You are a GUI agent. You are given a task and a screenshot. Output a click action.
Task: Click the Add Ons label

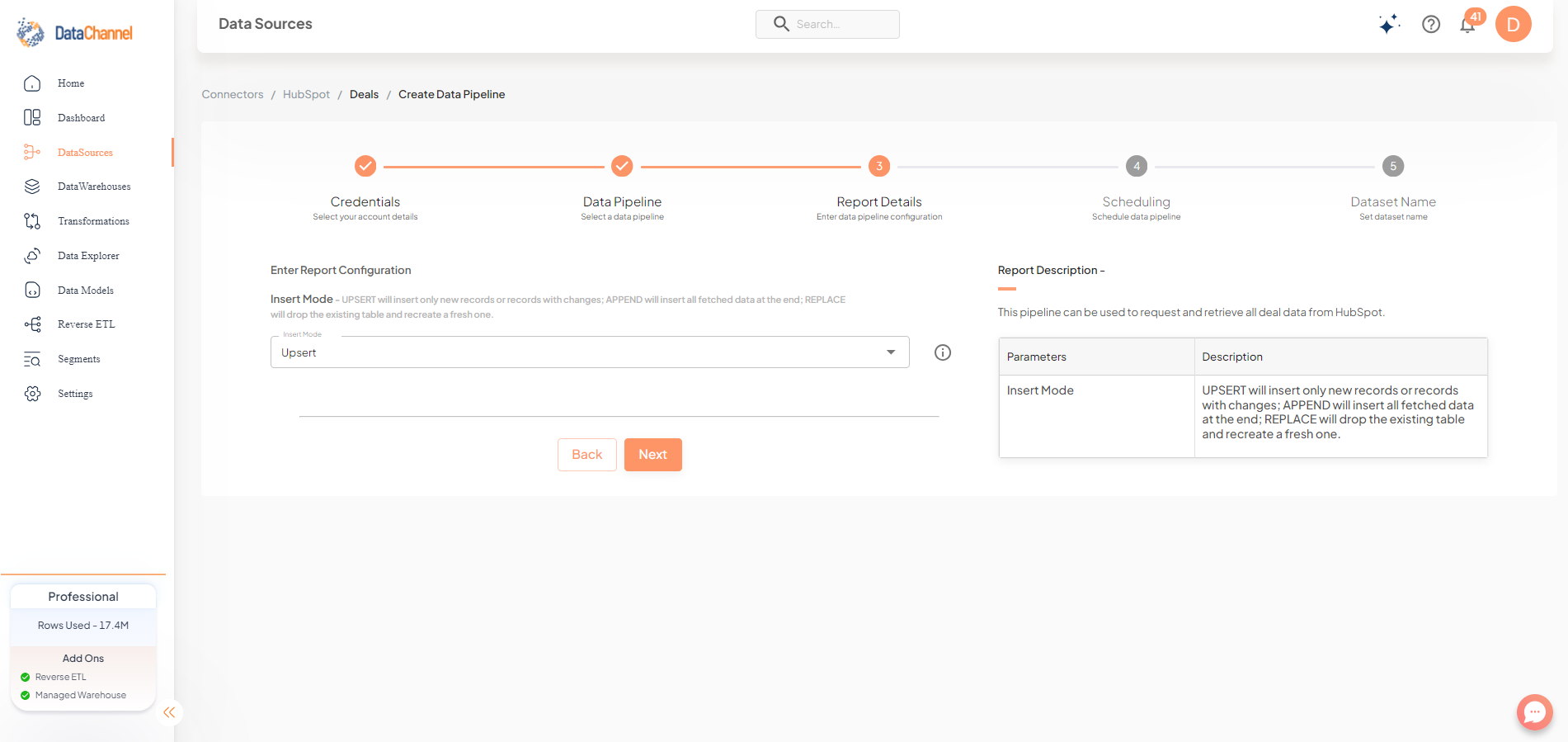pos(83,658)
